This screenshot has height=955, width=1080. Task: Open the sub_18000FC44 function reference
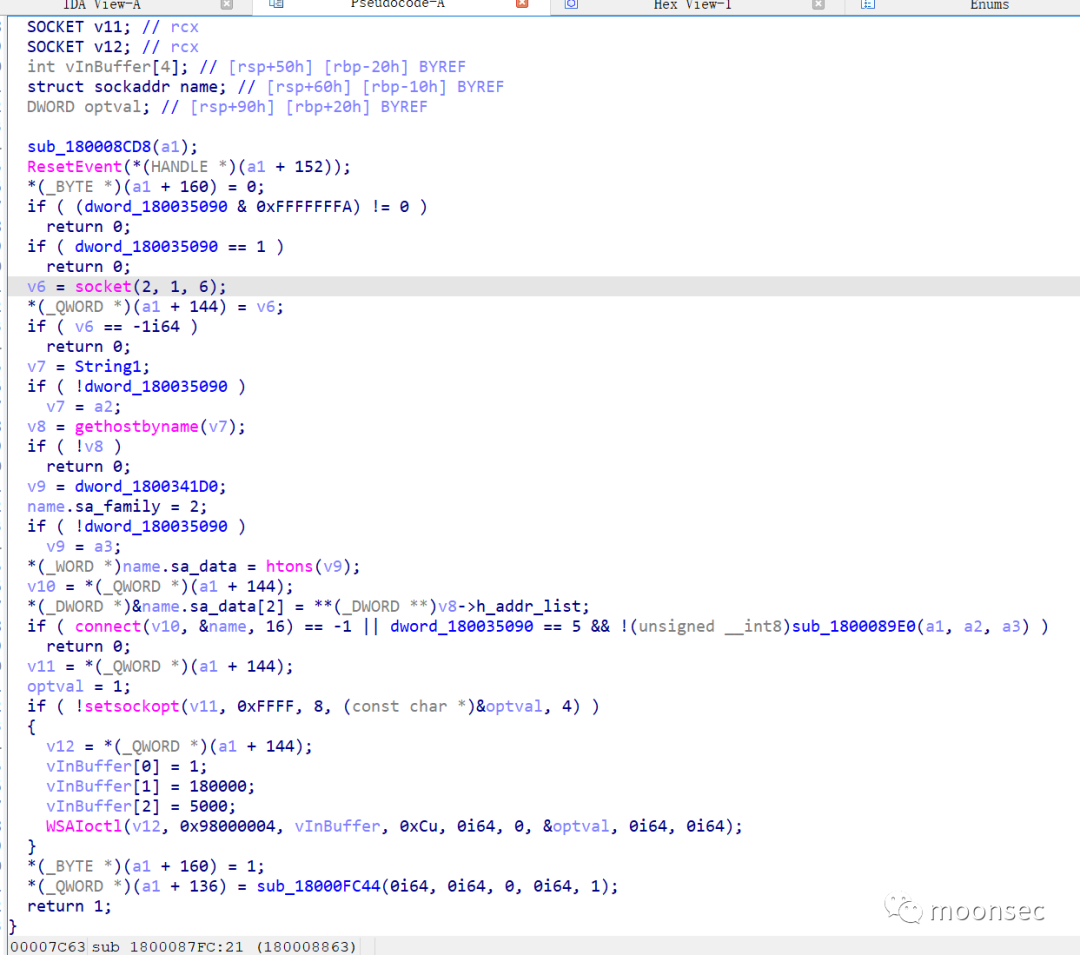click(318, 886)
